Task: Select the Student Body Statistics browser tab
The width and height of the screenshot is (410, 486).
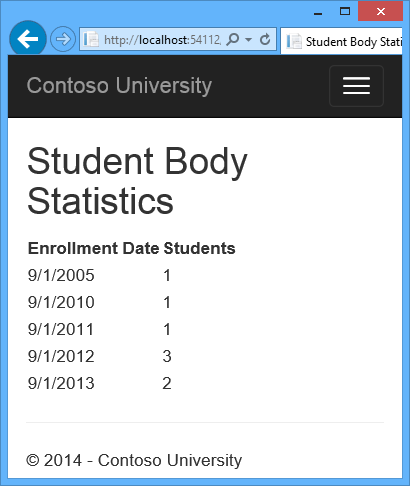Action: [x=341, y=41]
